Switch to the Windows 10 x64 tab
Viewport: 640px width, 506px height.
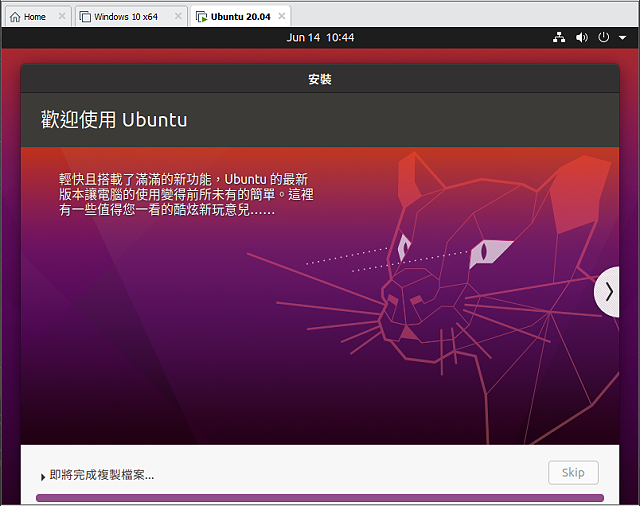click(124, 17)
